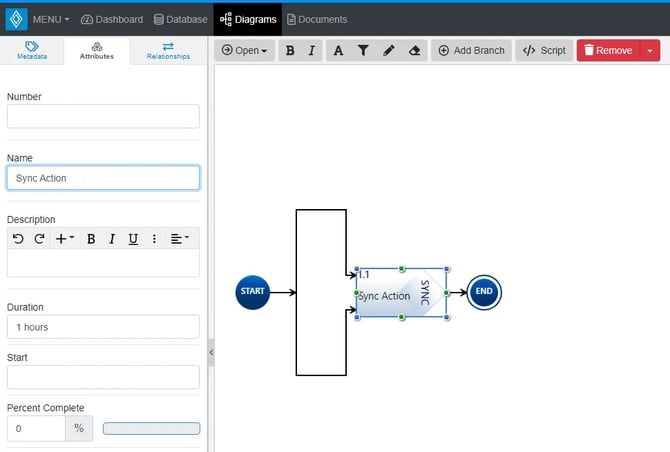This screenshot has width=670, height=452.
Task: Select the END node in diagram
Action: point(484,292)
